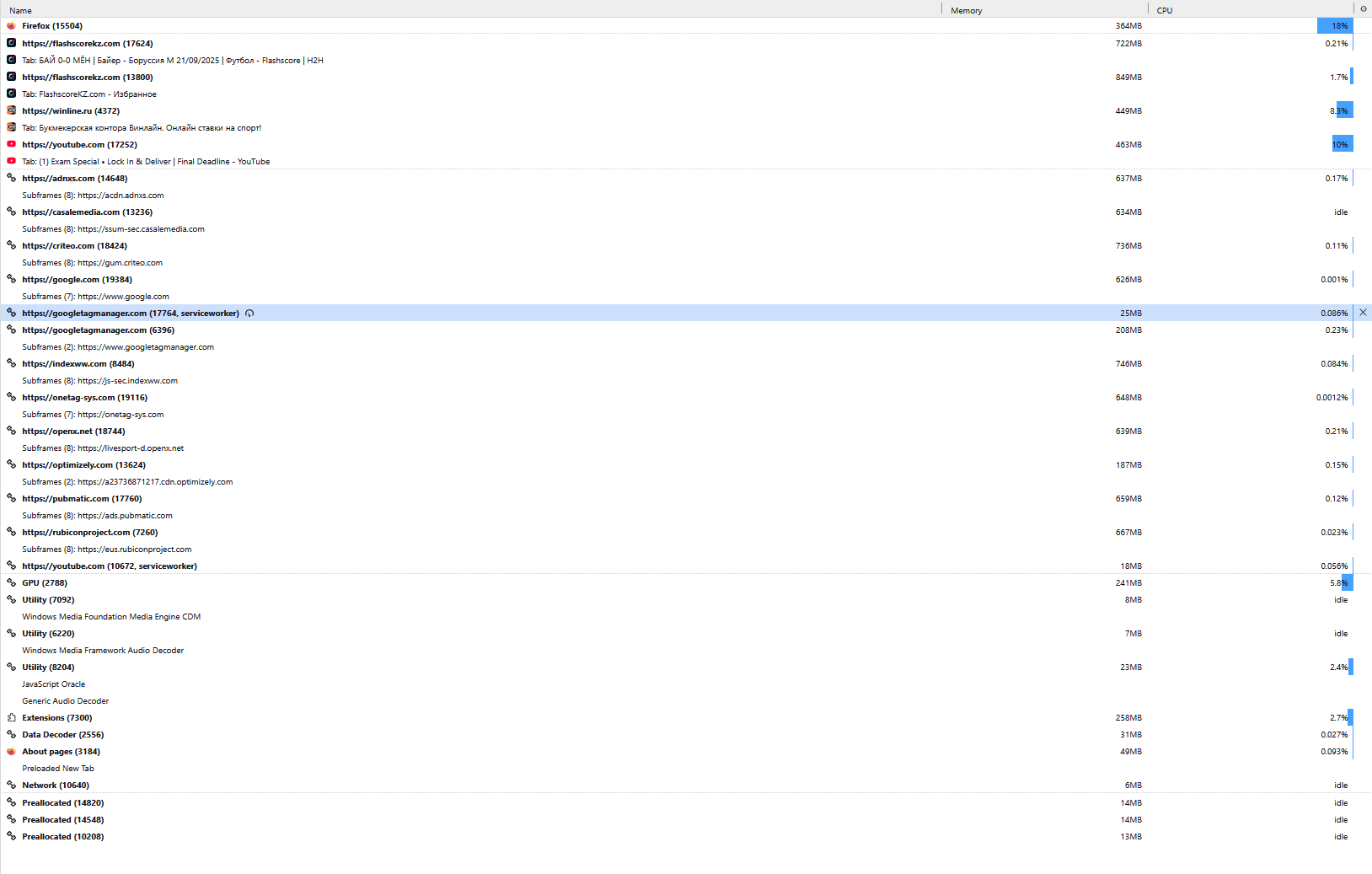Switch to the 'FlashscoreKZ.com - Избранное' tab
This screenshot has height=874, width=1372.
pyautogui.click(x=686, y=94)
